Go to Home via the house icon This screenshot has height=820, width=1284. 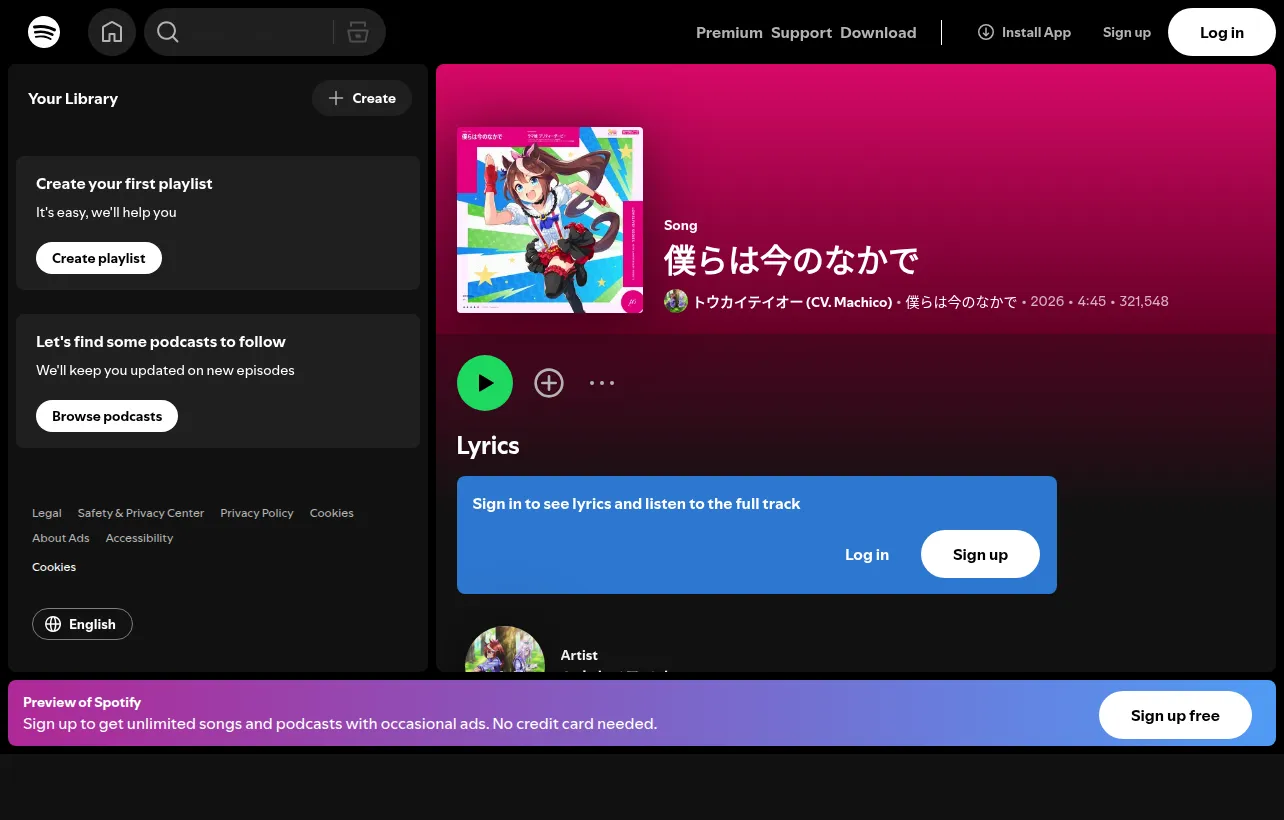click(112, 32)
